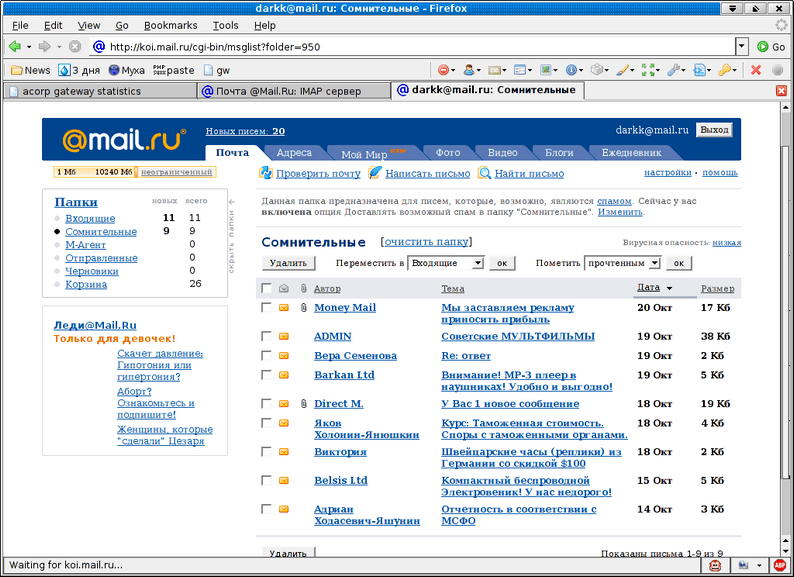Image resolution: width=794 pixels, height=577 pixels.
Task: Click the URL address input field
Action: point(413,47)
